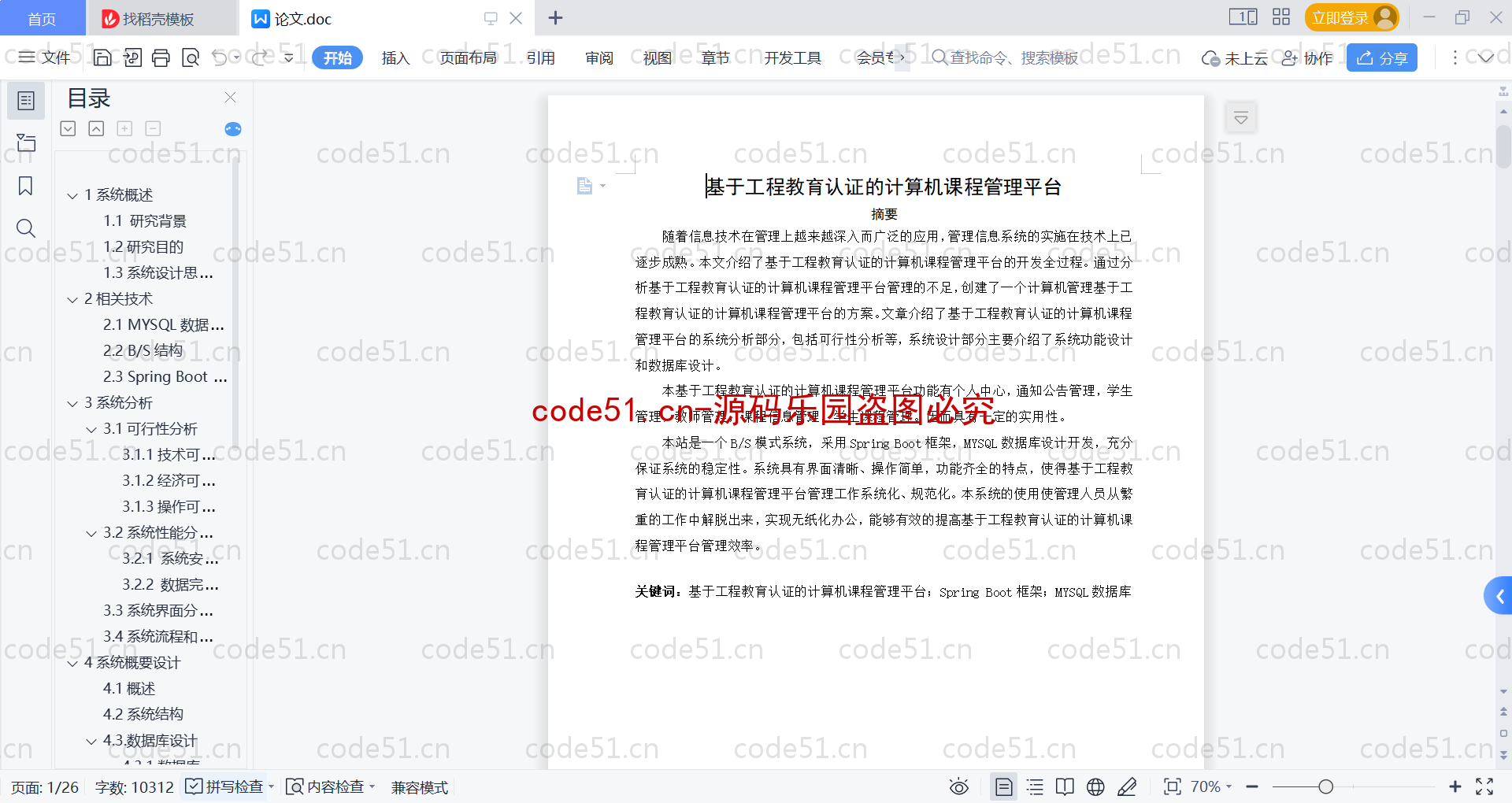Select the 插入 ribbon tab

395,57
